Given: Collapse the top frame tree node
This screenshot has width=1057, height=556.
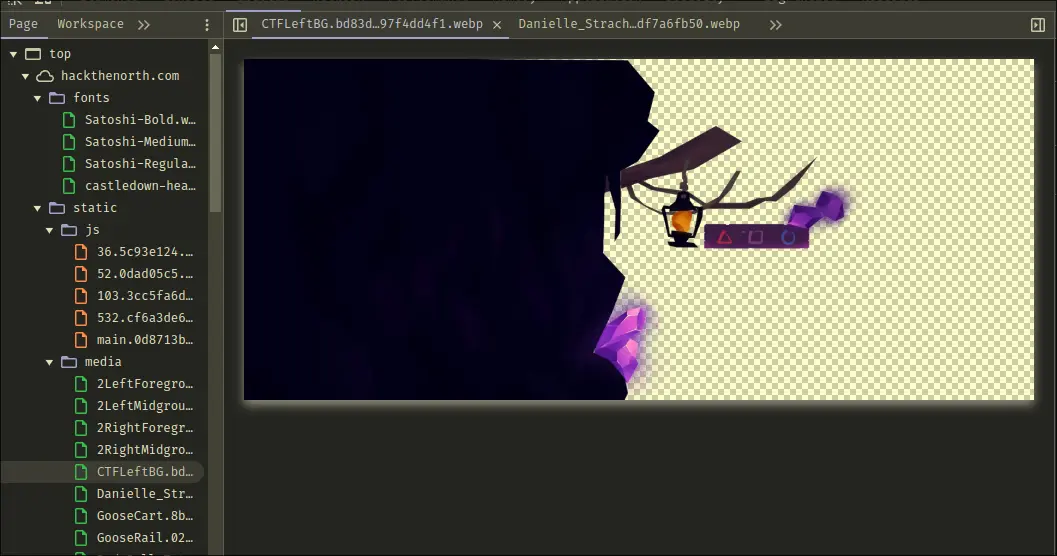Looking at the screenshot, I should point(14,54).
